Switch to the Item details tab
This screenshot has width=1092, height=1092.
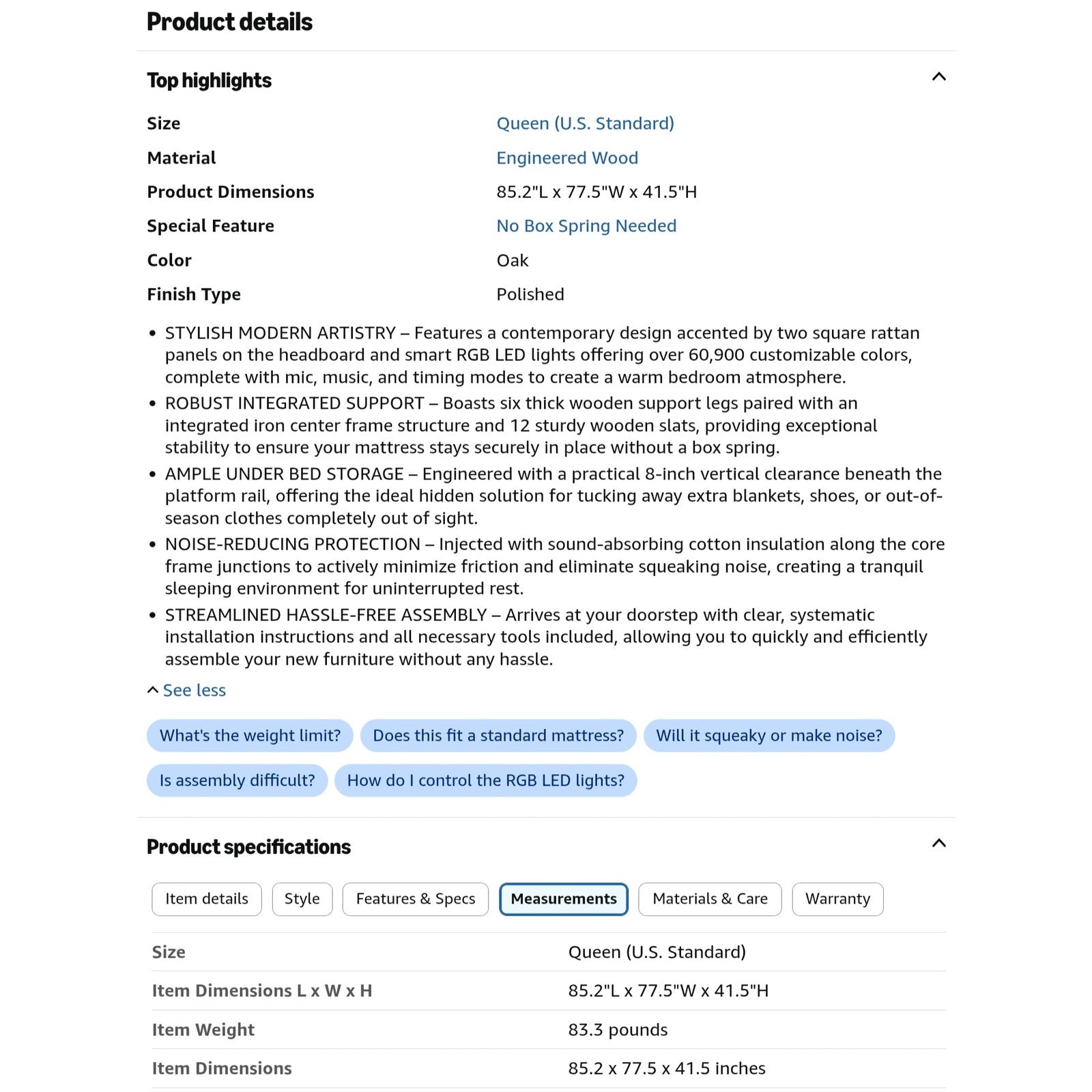pyautogui.click(x=207, y=899)
